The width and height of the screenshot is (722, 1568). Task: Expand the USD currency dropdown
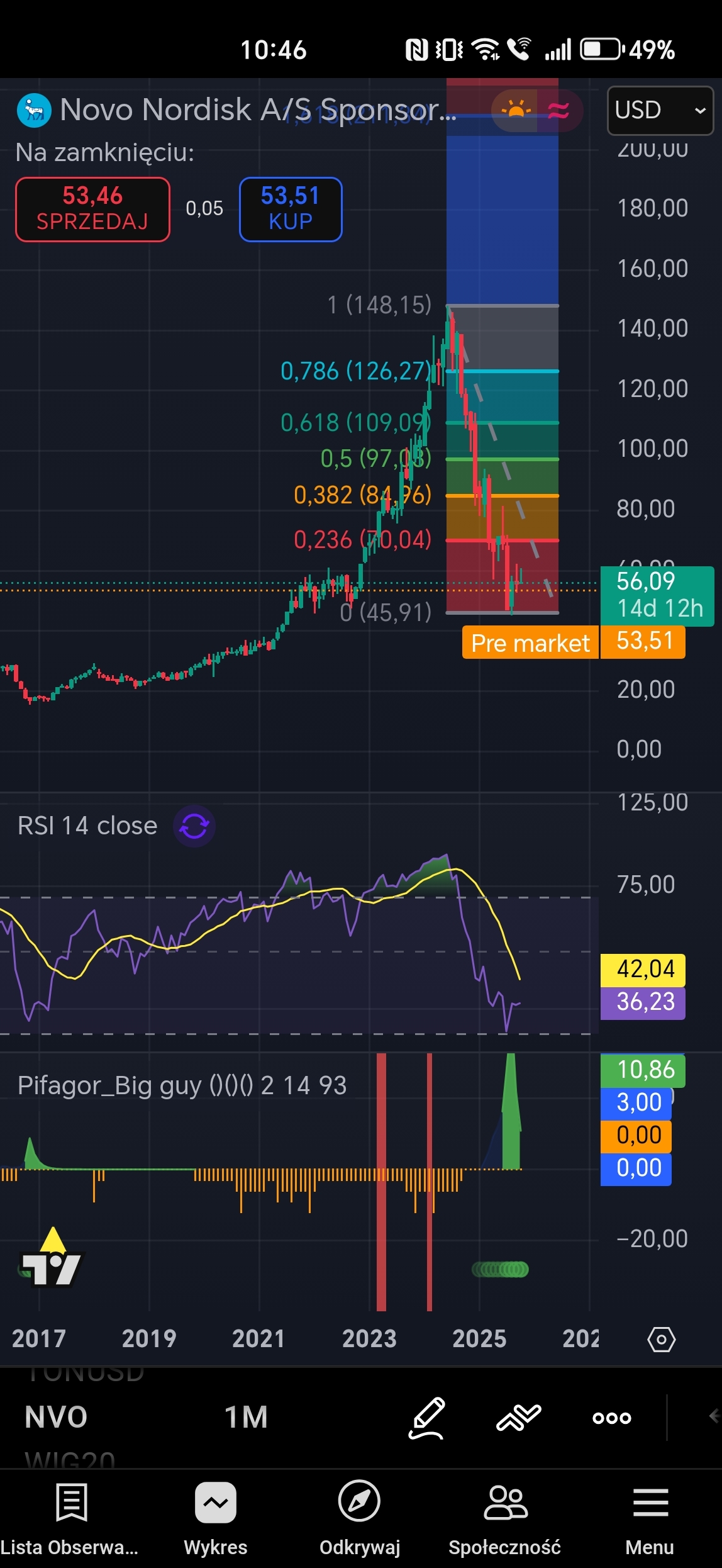pos(660,111)
